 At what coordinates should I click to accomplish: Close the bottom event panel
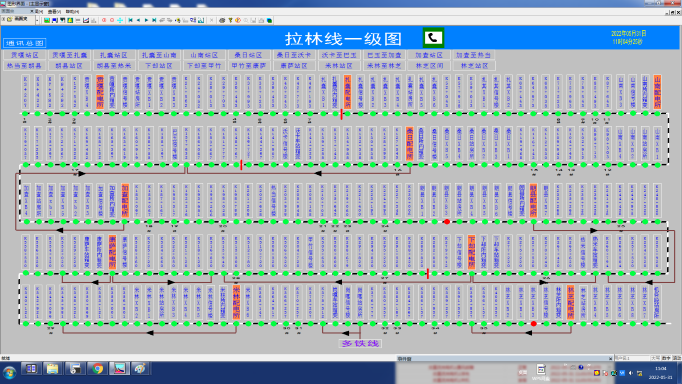[610, 358]
